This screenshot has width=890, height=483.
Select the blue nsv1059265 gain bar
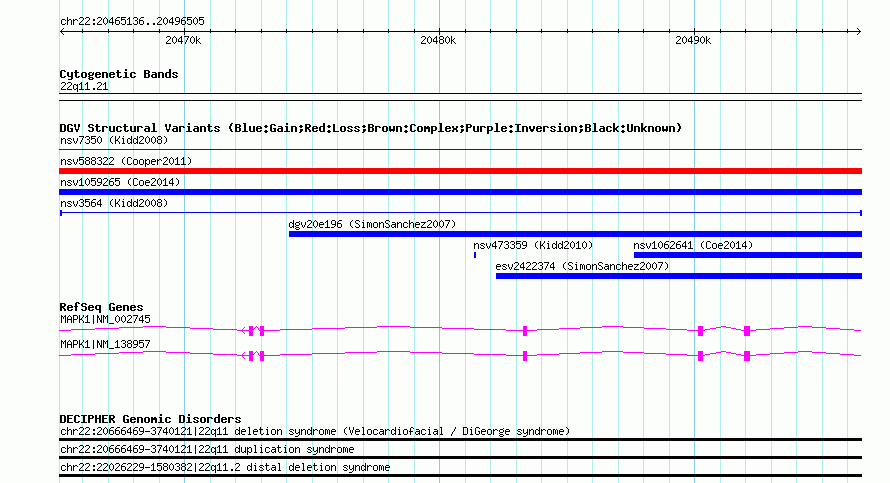pos(460,192)
